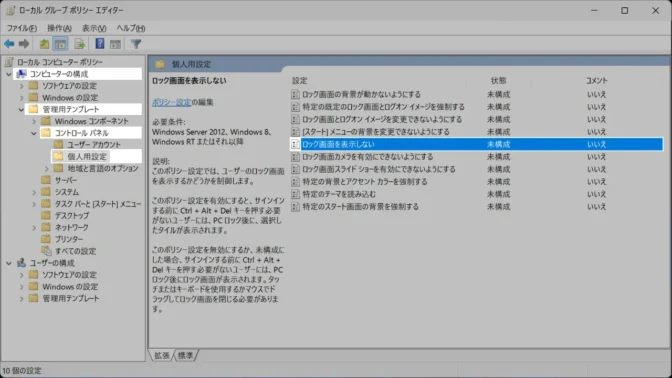Switch to the 拡張 tab
The image size is (672, 378).
(x=162, y=356)
